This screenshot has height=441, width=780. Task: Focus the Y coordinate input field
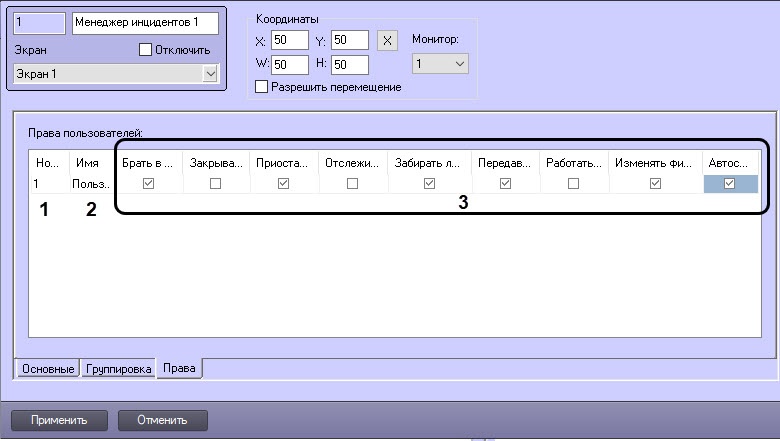(x=348, y=41)
